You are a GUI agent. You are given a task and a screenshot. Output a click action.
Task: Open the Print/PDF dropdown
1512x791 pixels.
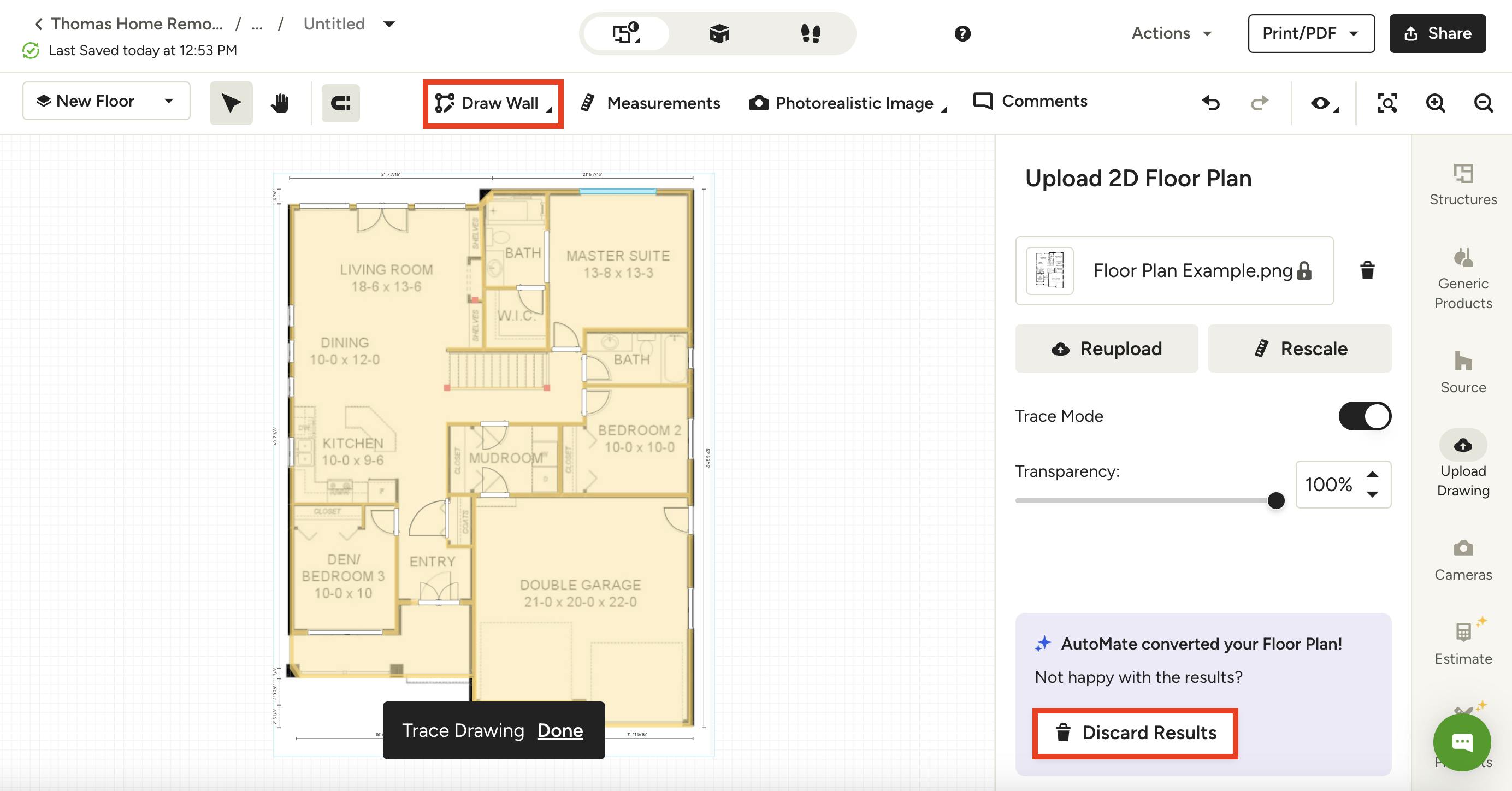(1310, 33)
